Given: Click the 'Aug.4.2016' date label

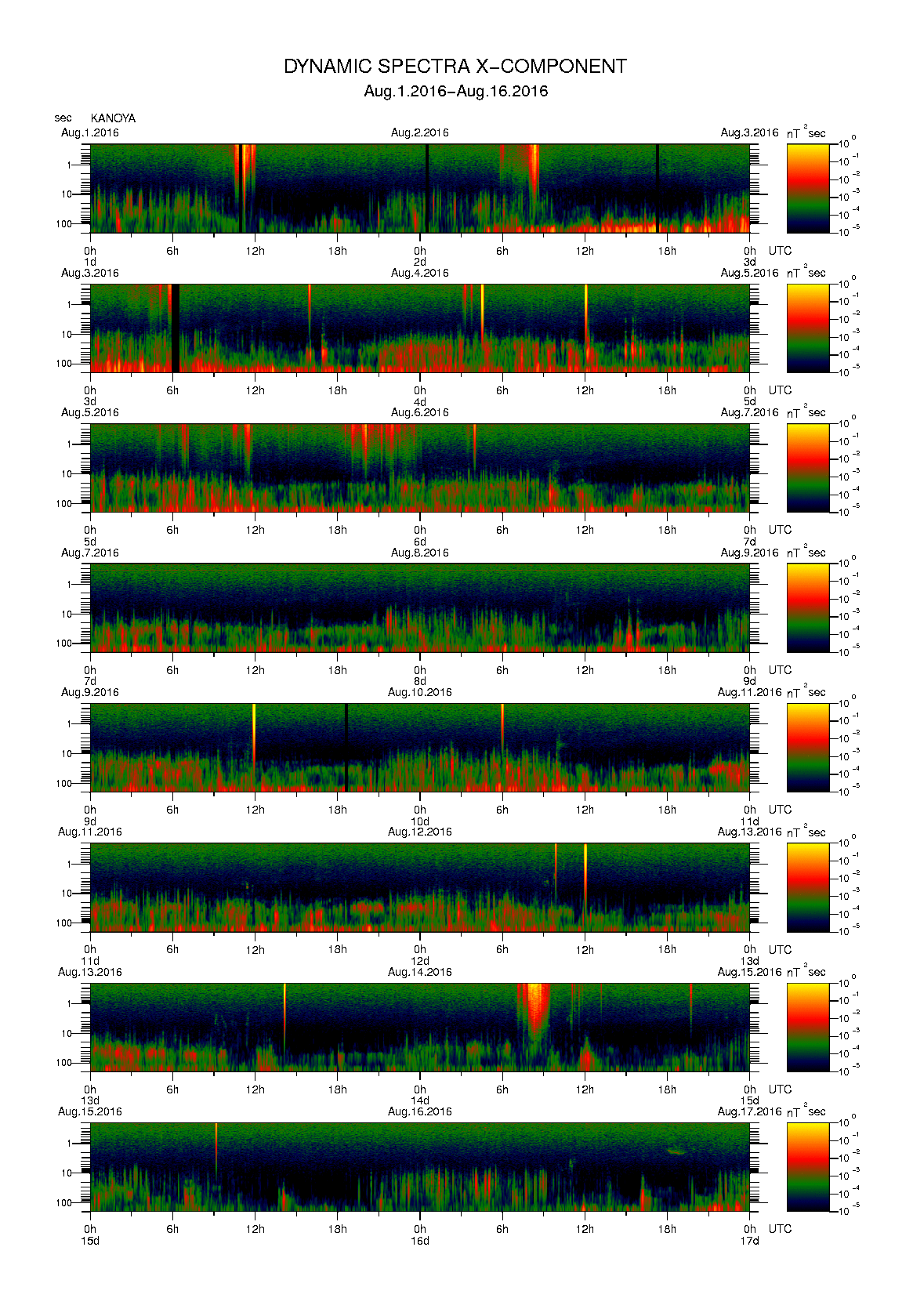Looking at the screenshot, I should 420,273.
